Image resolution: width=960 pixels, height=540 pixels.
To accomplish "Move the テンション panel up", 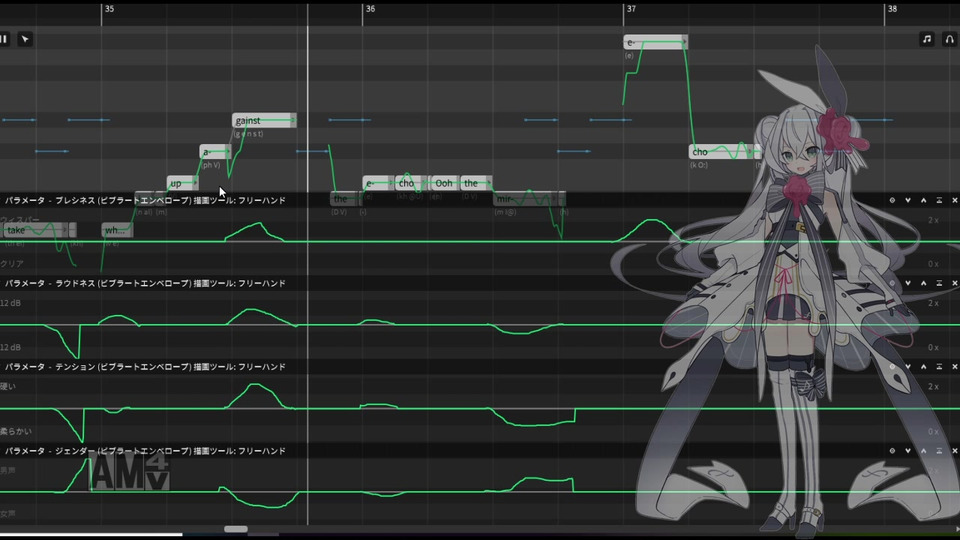I will 923,367.
